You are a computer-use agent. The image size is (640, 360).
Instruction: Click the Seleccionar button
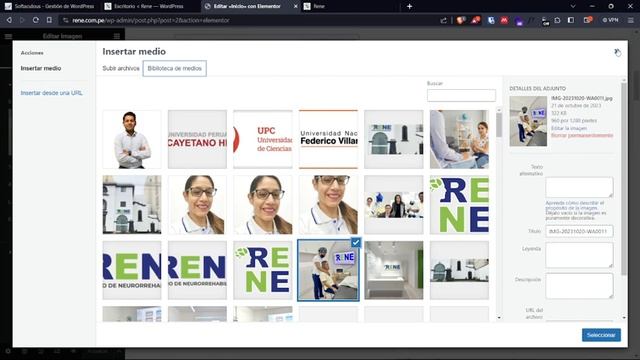click(601, 335)
